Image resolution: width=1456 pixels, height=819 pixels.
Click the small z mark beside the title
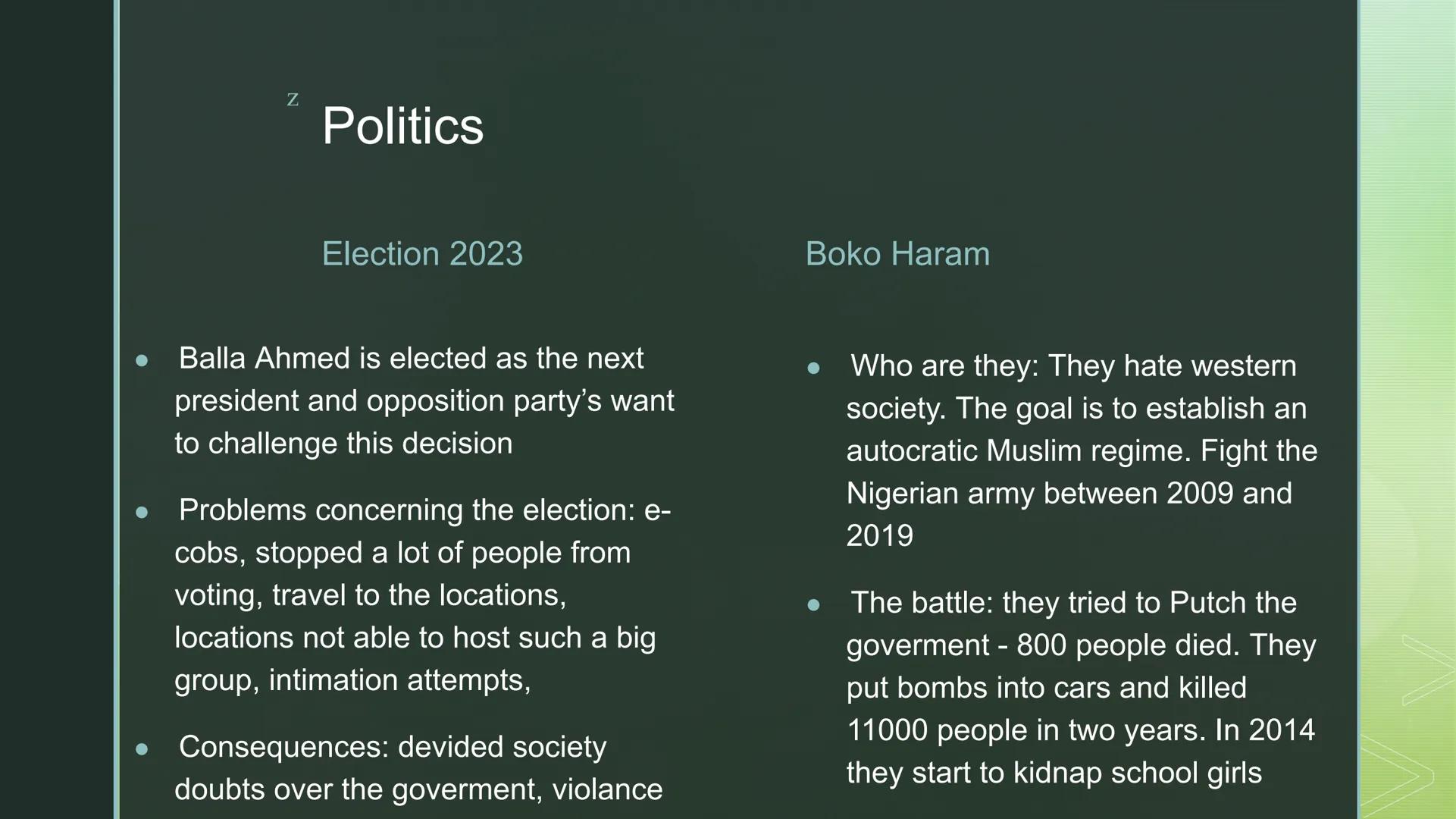pyautogui.click(x=293, y=99)
